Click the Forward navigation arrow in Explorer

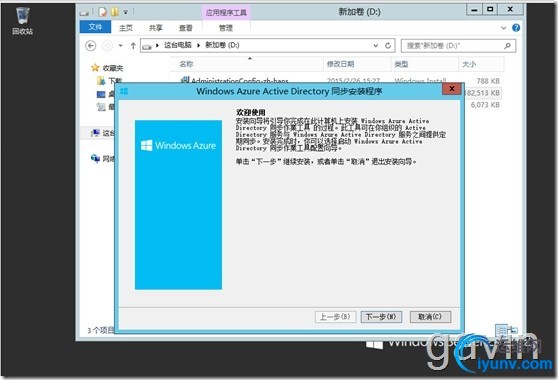(107, 46)
